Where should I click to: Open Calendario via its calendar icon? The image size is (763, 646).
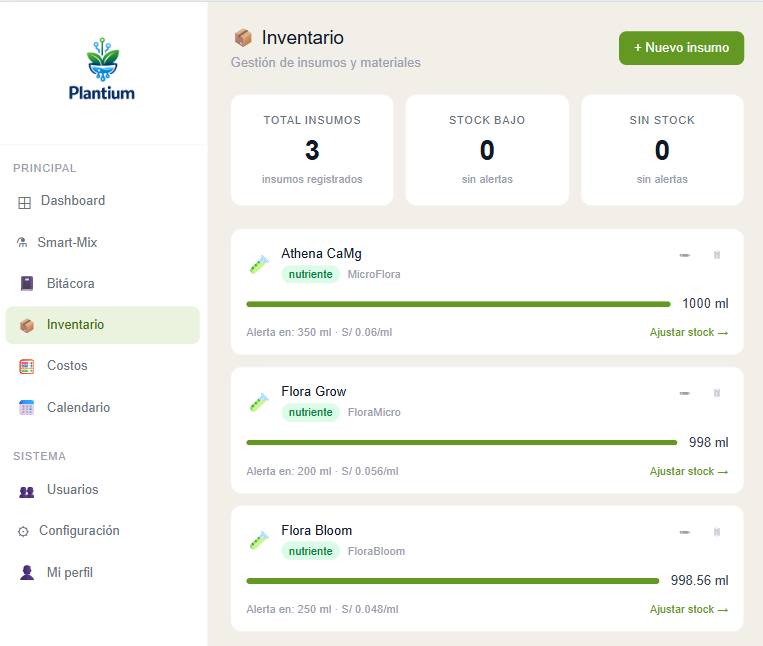tap(27, 408)
